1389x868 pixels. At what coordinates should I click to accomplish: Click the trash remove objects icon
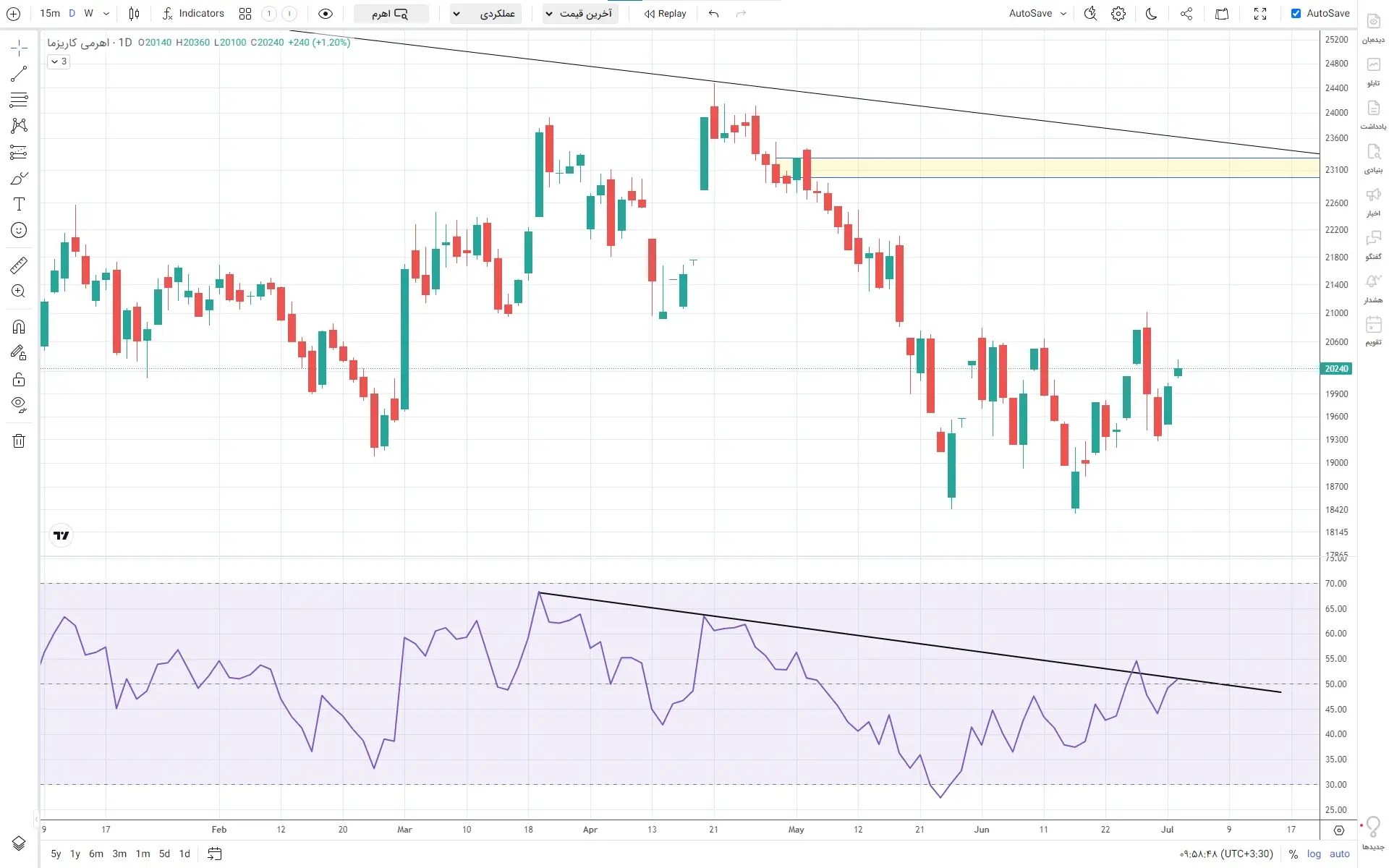pos(19,441)
